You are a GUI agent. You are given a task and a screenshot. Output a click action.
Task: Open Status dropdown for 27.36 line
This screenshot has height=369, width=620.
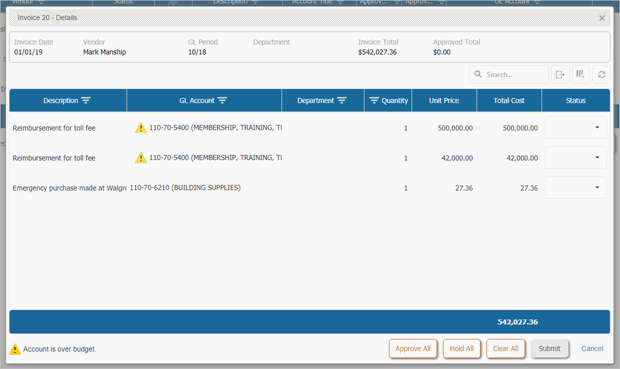[576, 187]
